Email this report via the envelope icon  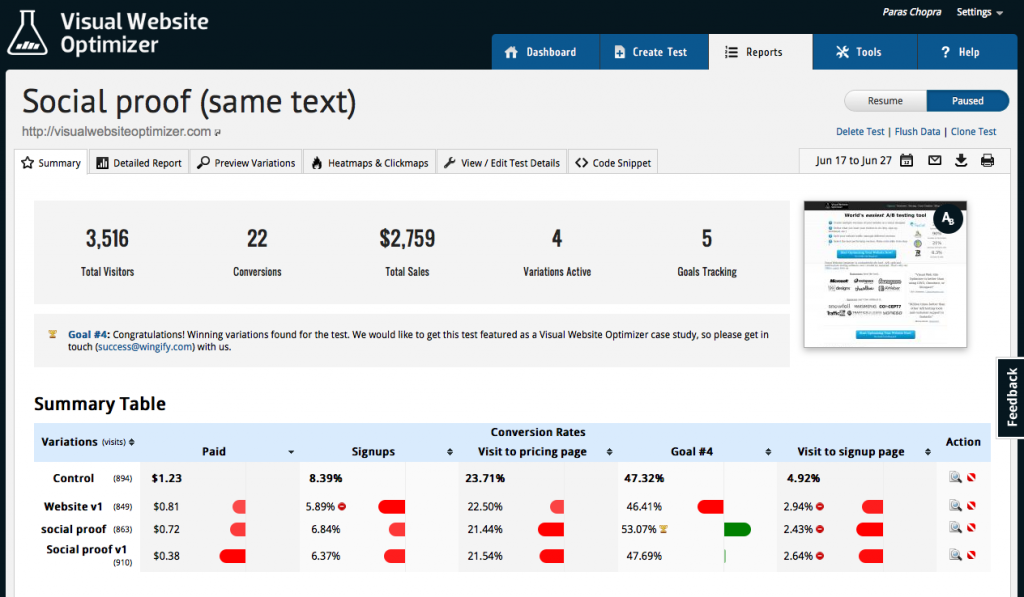coord(934,159)
